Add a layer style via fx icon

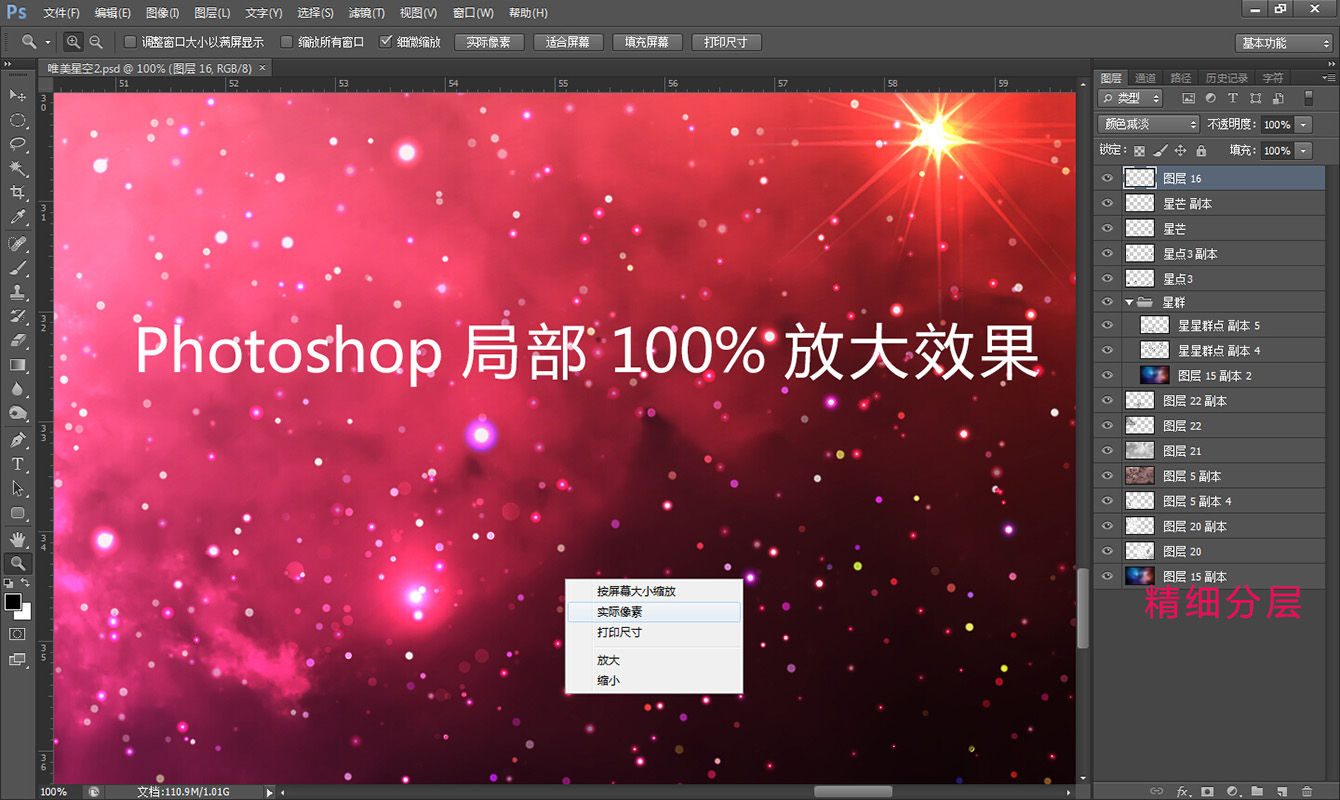(x=1183, y=791)
